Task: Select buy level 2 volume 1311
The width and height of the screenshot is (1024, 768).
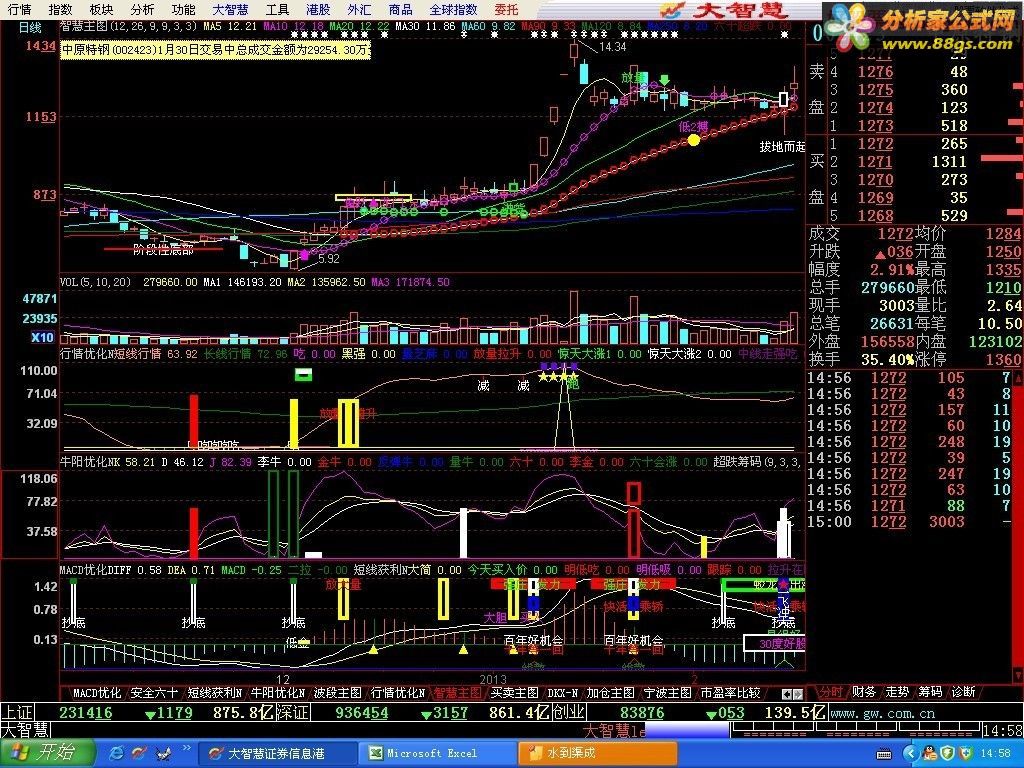Action: point(949,161)
